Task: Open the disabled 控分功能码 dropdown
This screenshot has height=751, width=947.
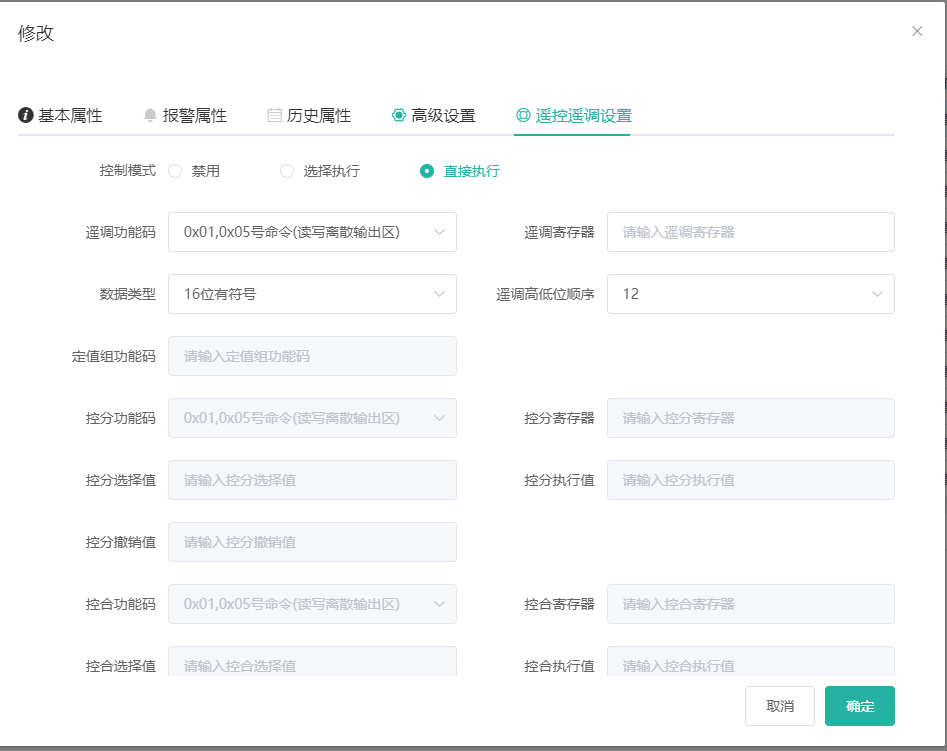Action: [x=312, y=418]
